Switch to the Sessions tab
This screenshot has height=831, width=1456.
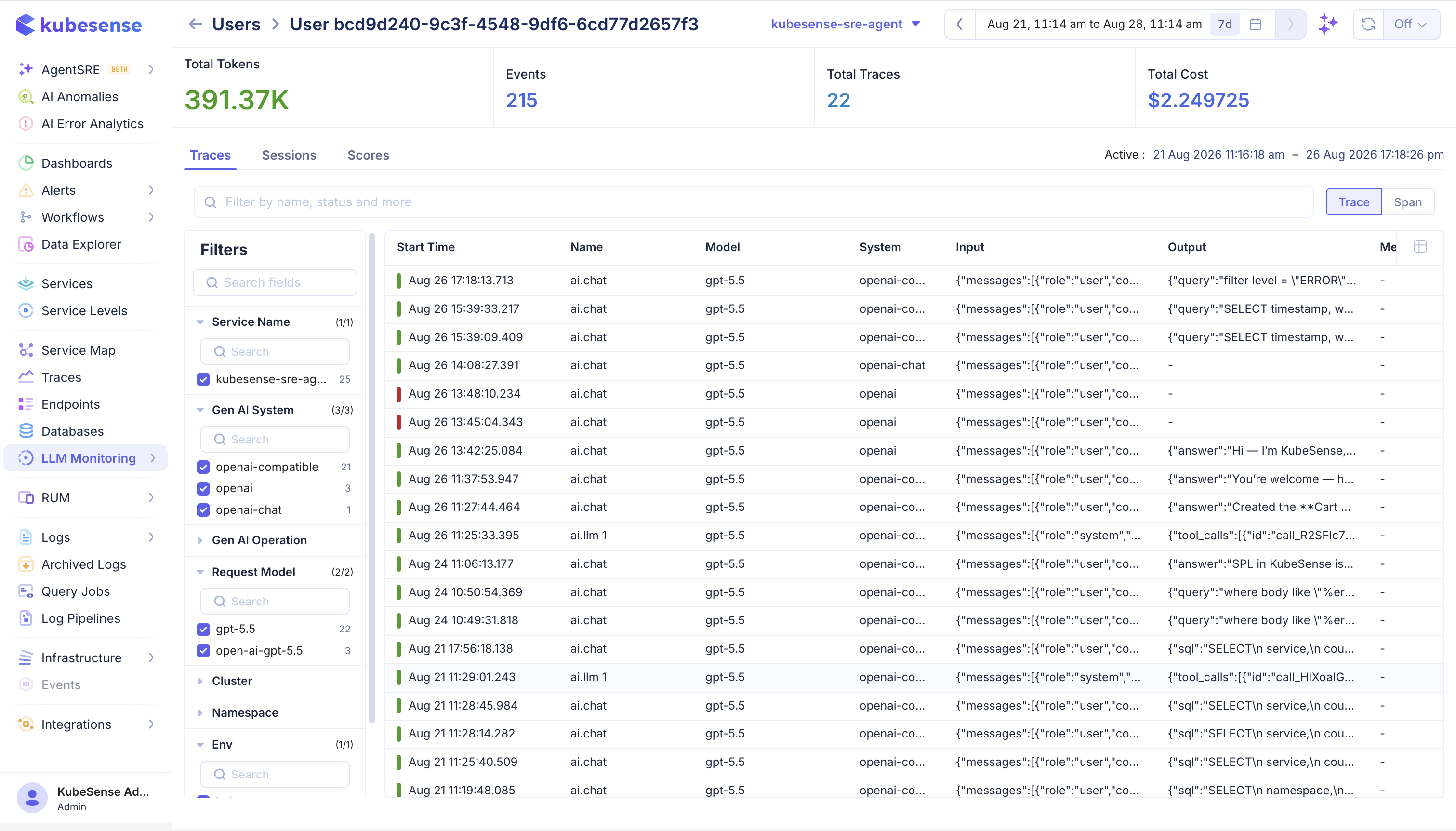point(289,155)
